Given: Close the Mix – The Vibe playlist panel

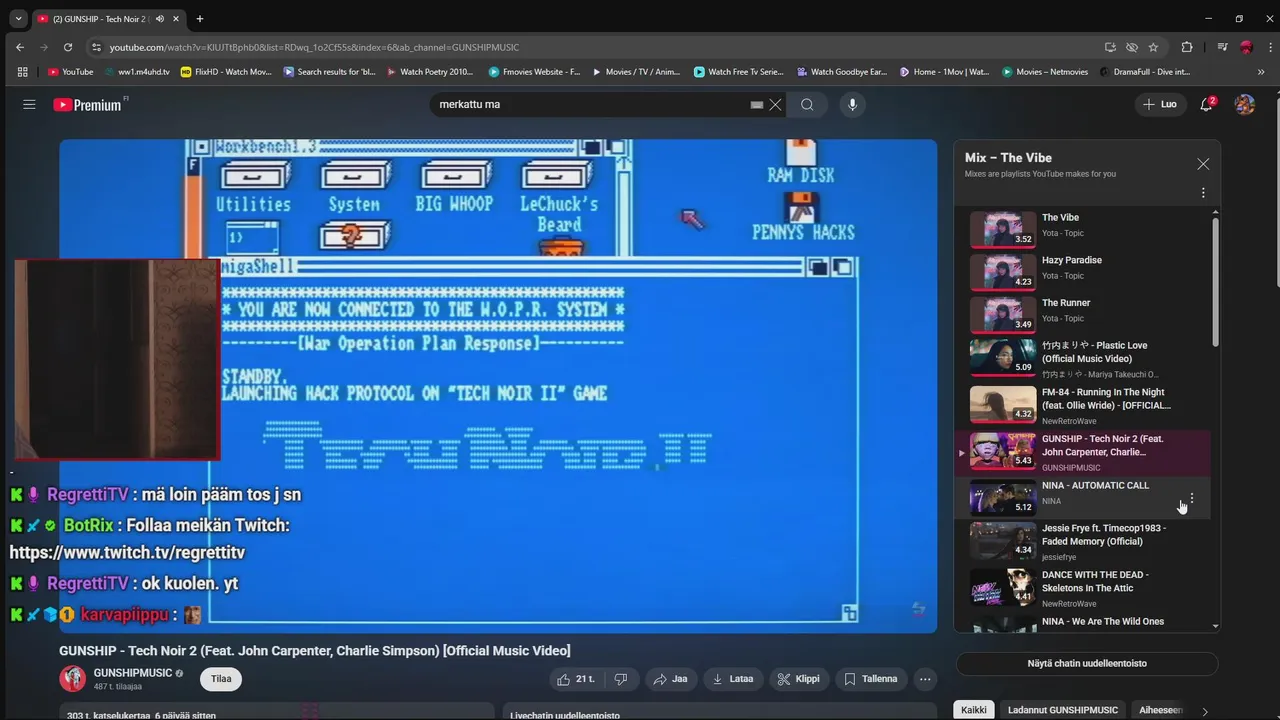Looking at the screenshot, I should 1203,164.
